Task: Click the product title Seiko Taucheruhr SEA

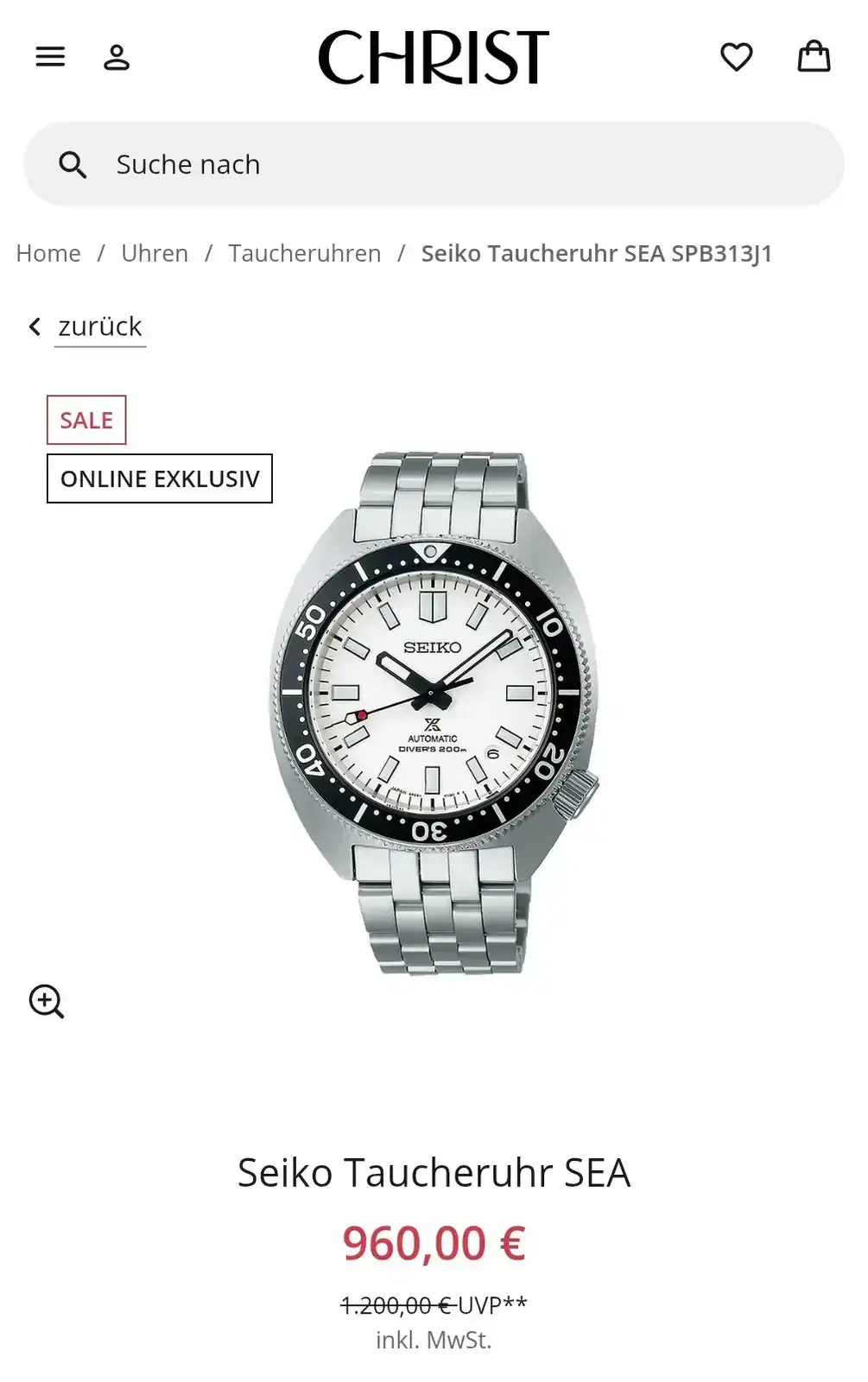Action: (434, 1172)
